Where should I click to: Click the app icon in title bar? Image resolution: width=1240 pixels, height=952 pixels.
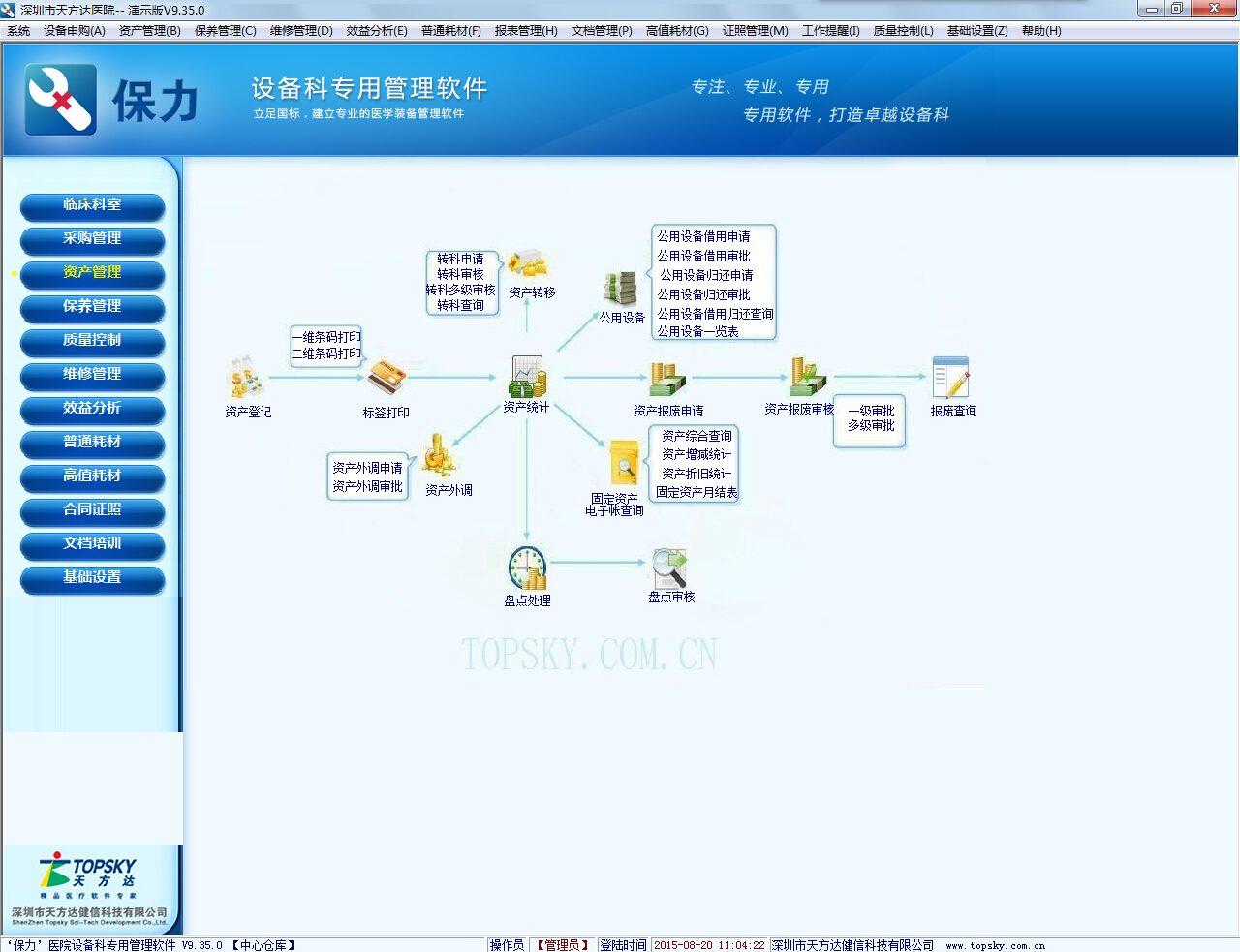[x=9, y=10]
